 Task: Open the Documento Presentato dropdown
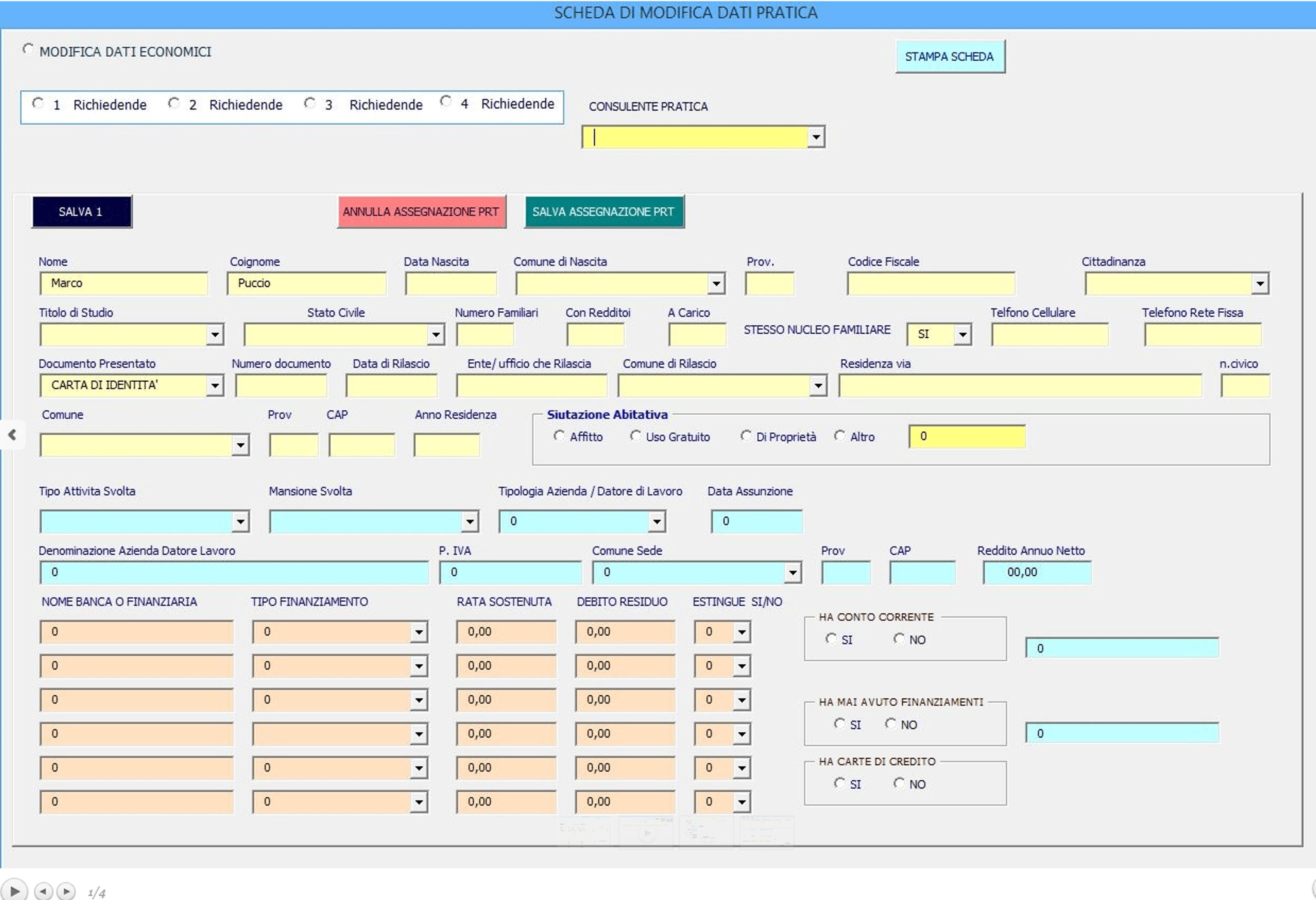point(215,386)
